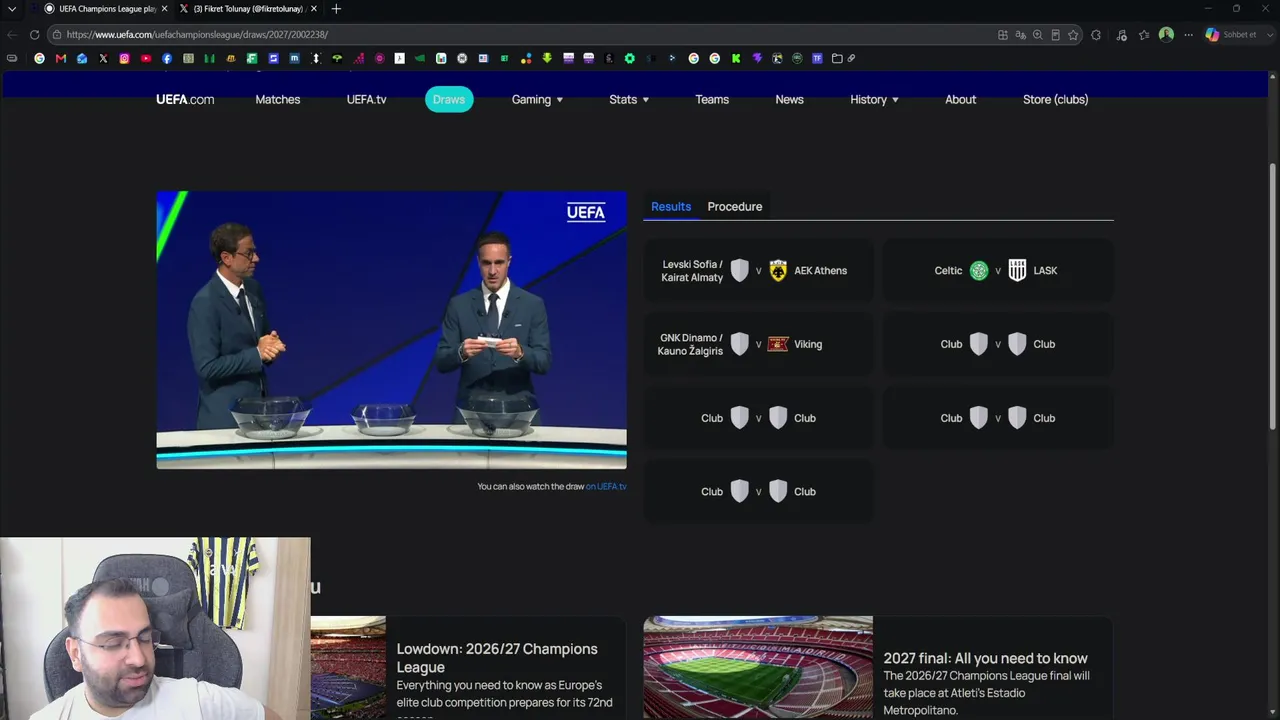
Task: Expand the Gaming dropdown menu
Action: (x=537, y=100)
